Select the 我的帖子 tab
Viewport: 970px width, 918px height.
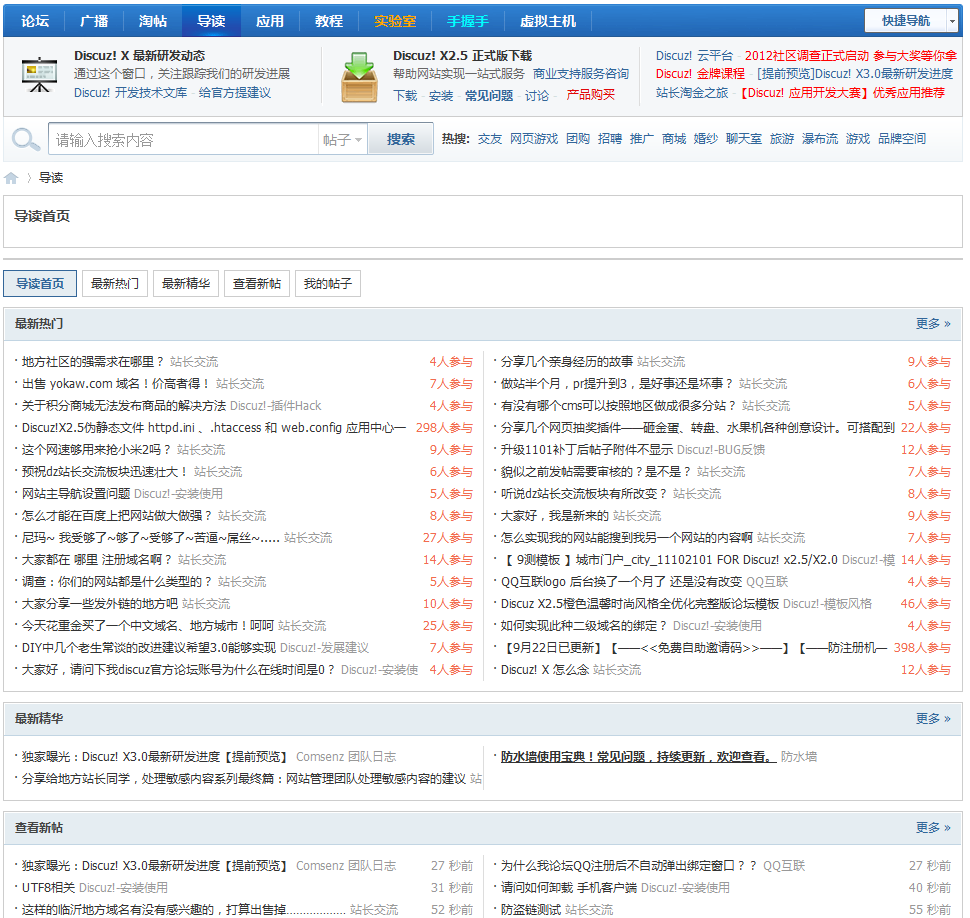click(x=328, y=284)
